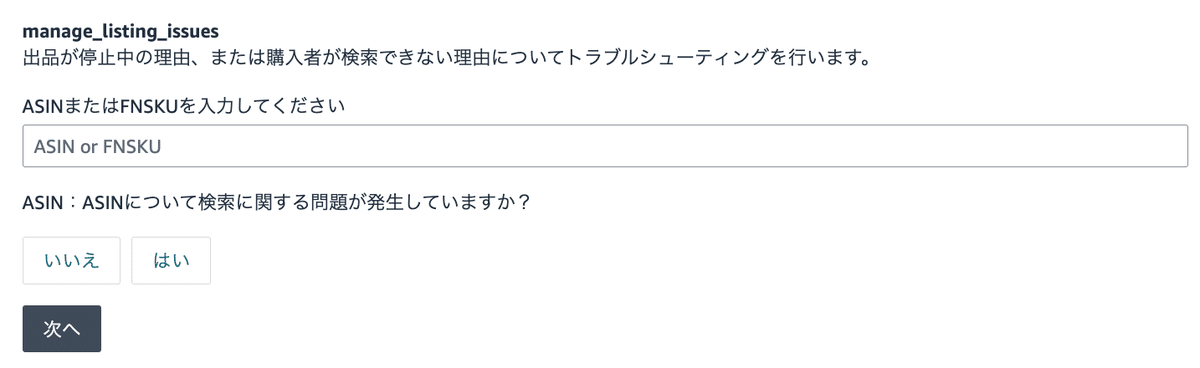Focus the text box with ASIN placeholder
Viewport: 1200px width, 368px height.
coord(605,146)
